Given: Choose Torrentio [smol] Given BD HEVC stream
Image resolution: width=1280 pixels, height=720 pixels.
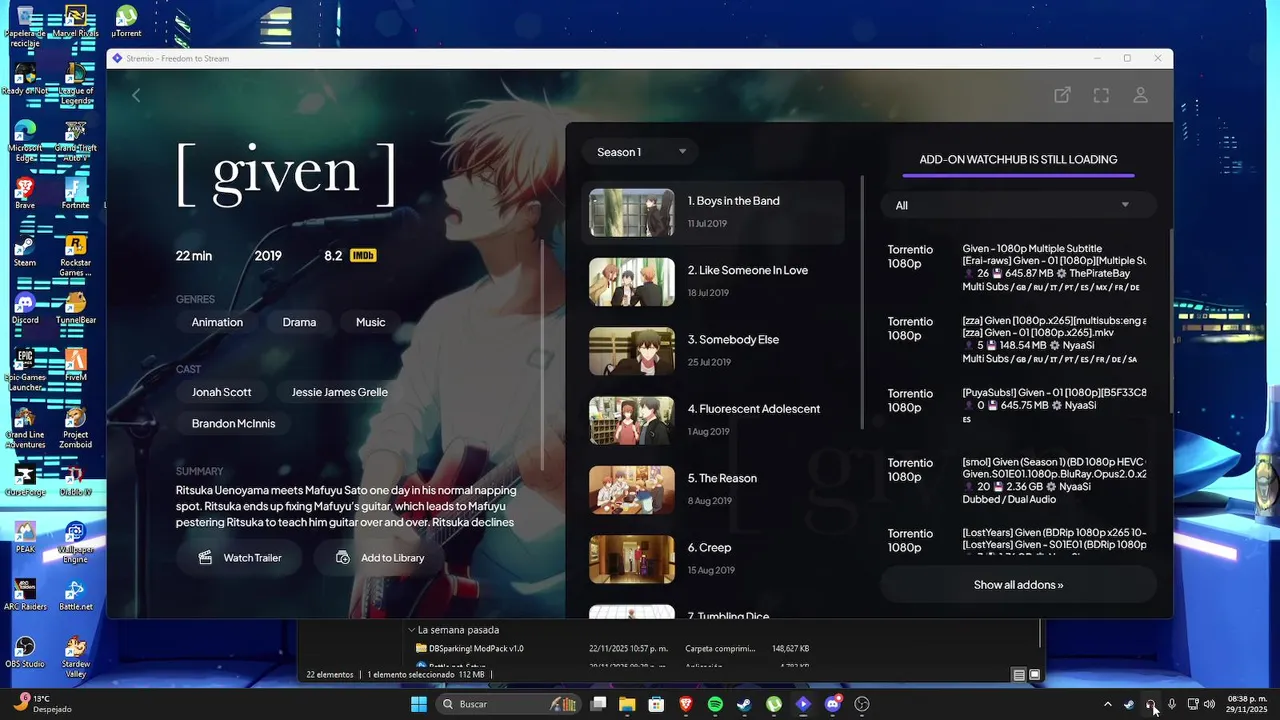Looking at the screenshot, I should (x=1018, y=479).
